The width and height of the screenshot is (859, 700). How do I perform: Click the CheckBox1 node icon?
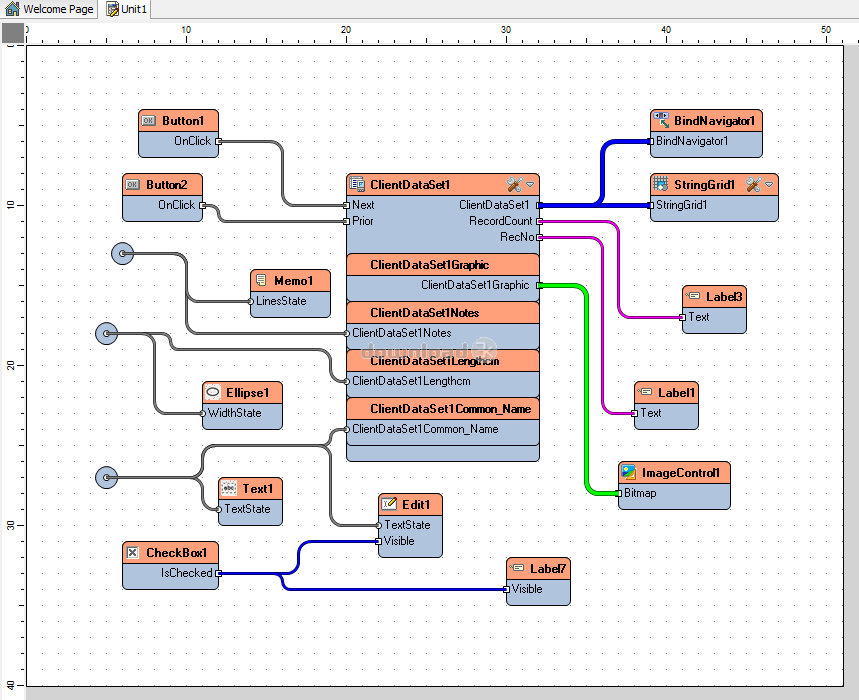133,552
